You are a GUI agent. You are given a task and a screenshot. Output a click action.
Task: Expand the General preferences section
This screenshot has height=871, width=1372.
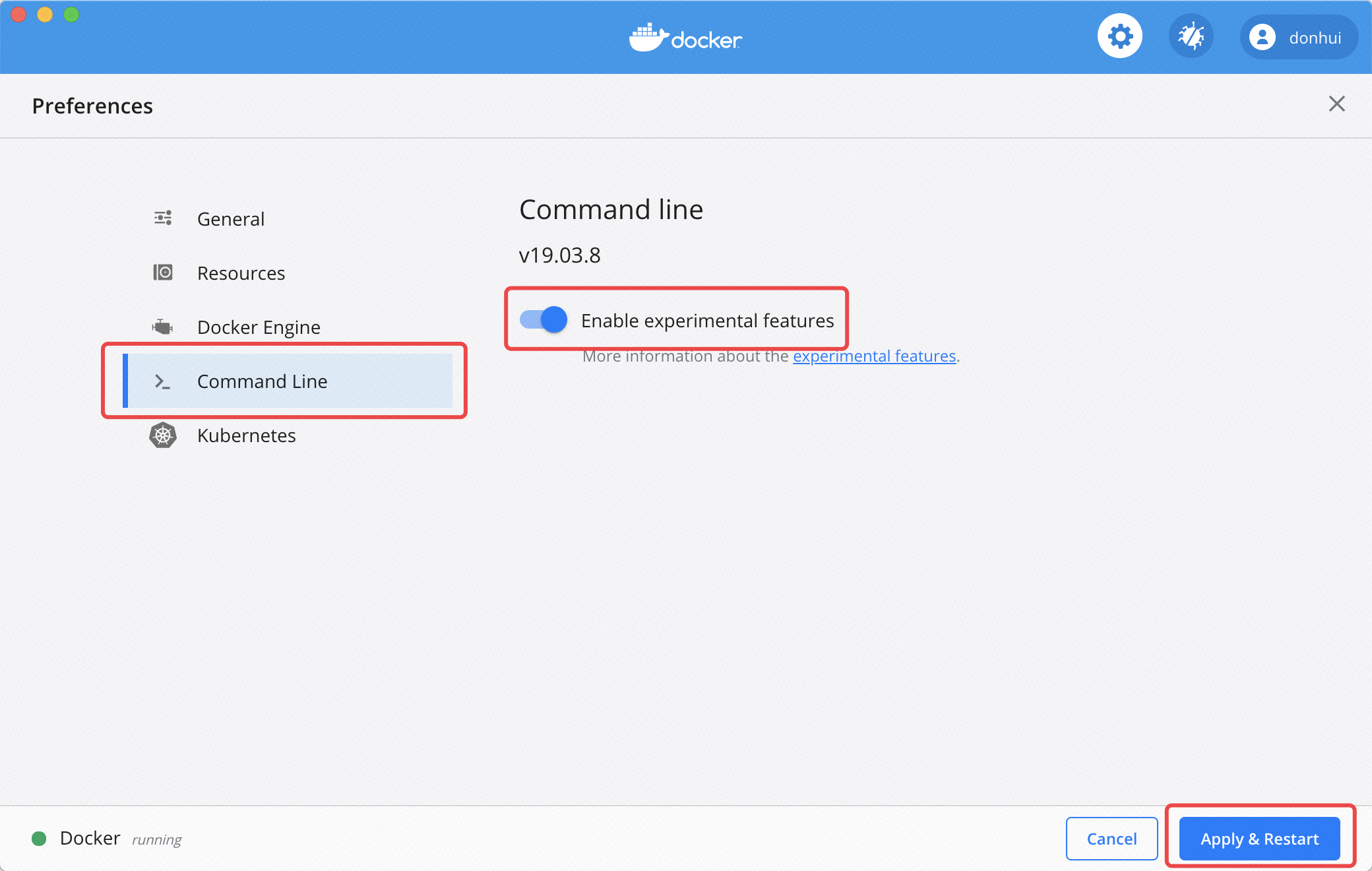[x=231, y=218]
